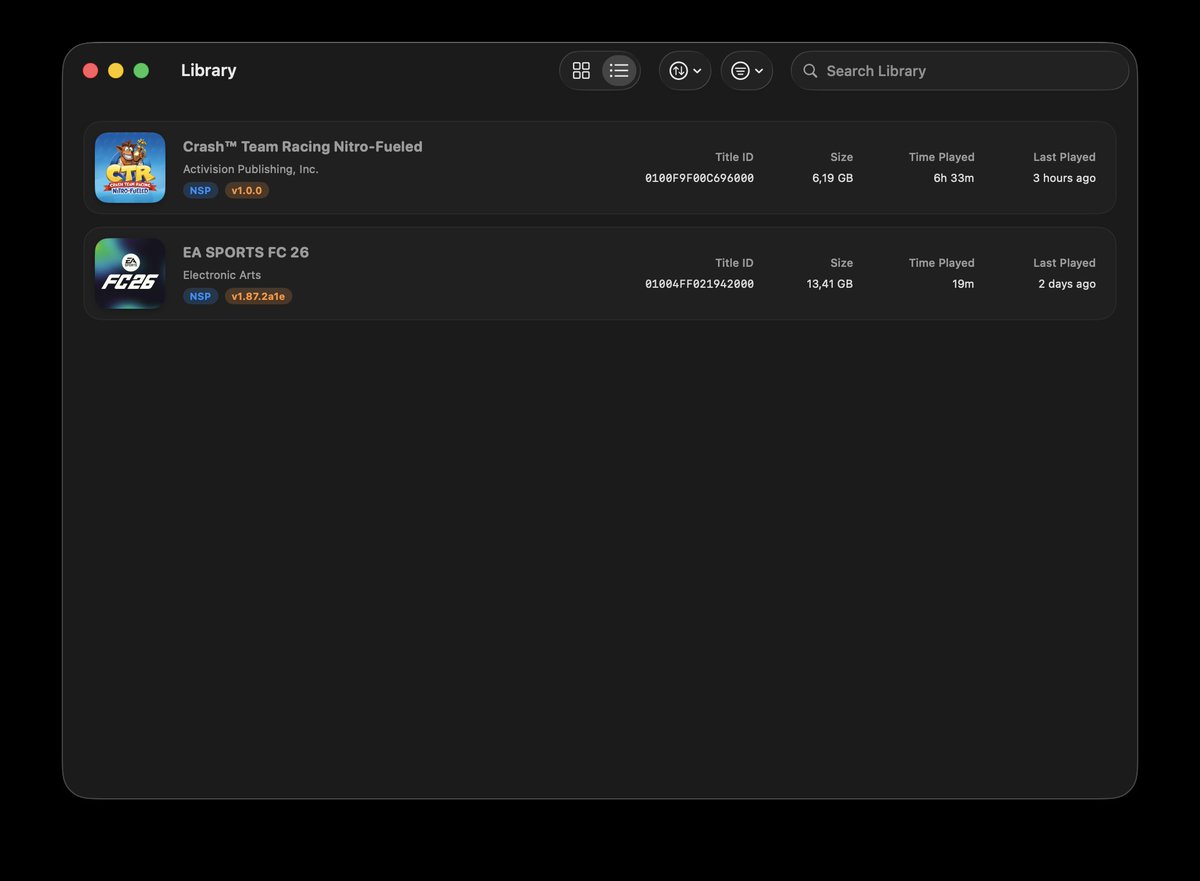Click the 19m time played value
The width and height of the screenshot is (1200, 881).
(963, 284)
